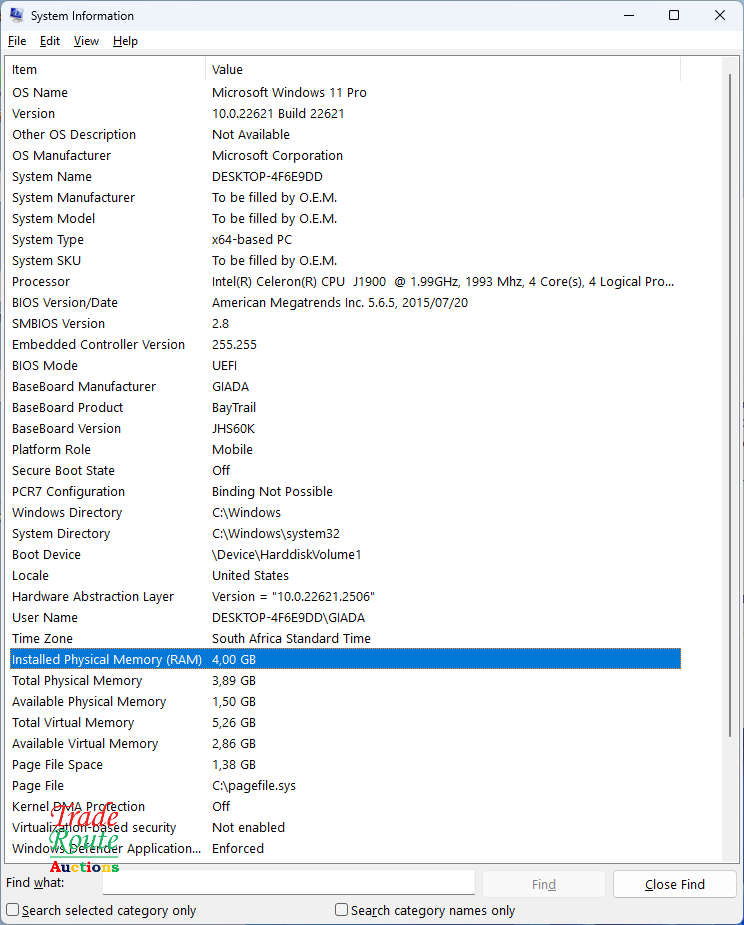Image resolution: width=744 pixels, height=925 pixels.
Task: Open the File menu
Action: tap(17, 41)
